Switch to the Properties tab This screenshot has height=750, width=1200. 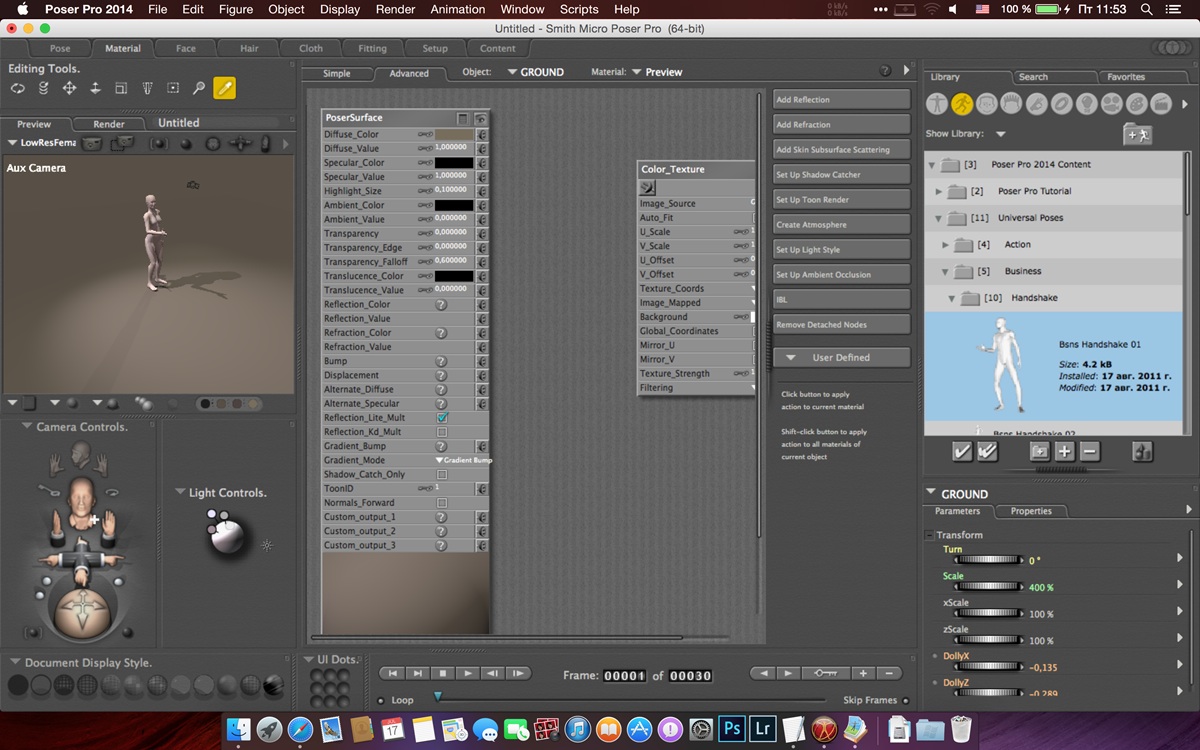tap(1031, 511)
